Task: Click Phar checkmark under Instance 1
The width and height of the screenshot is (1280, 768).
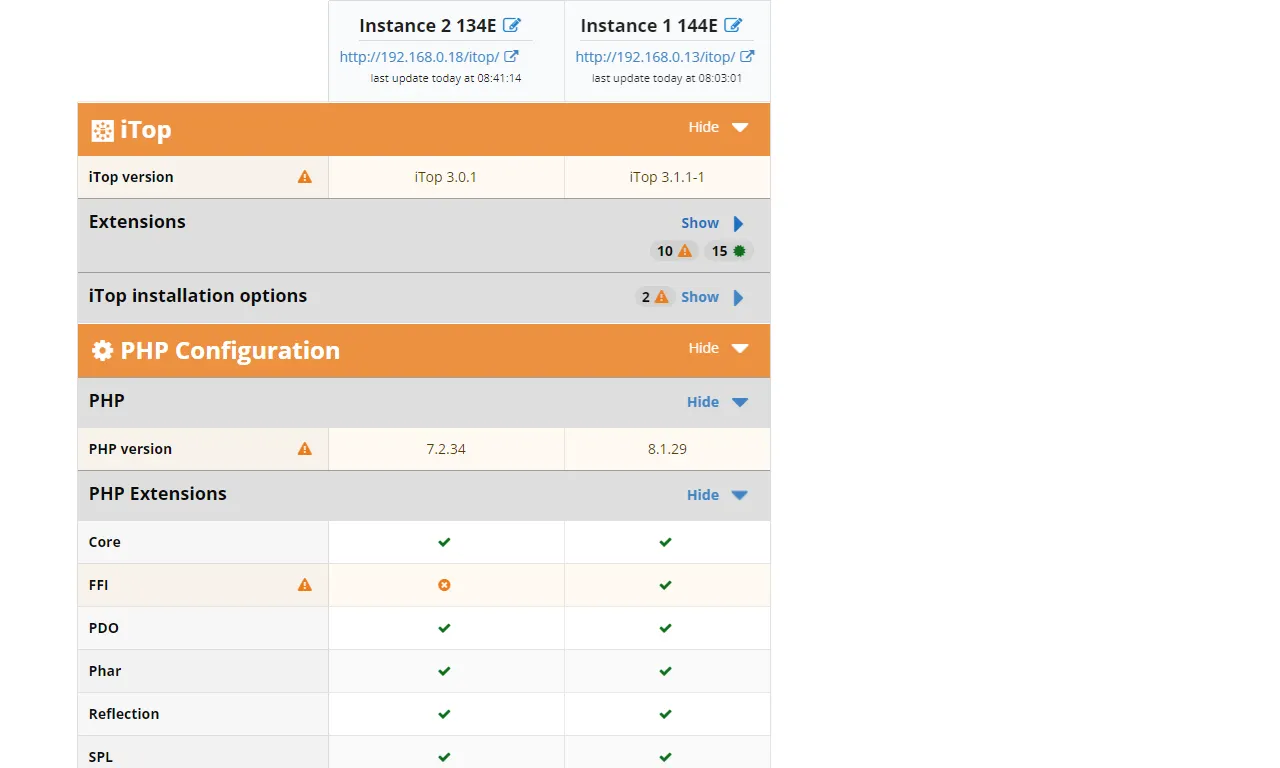Action: pos(665,671)
